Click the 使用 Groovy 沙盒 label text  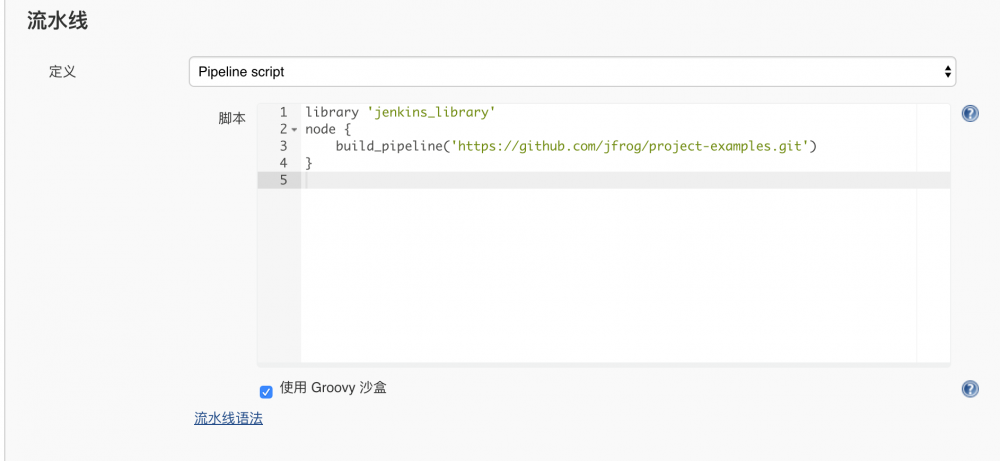(333, 388)
